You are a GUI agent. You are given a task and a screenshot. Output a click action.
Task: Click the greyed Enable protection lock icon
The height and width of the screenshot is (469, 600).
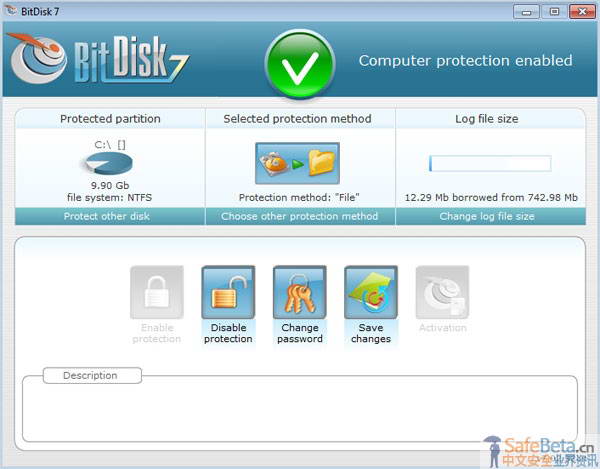point(157,293)
